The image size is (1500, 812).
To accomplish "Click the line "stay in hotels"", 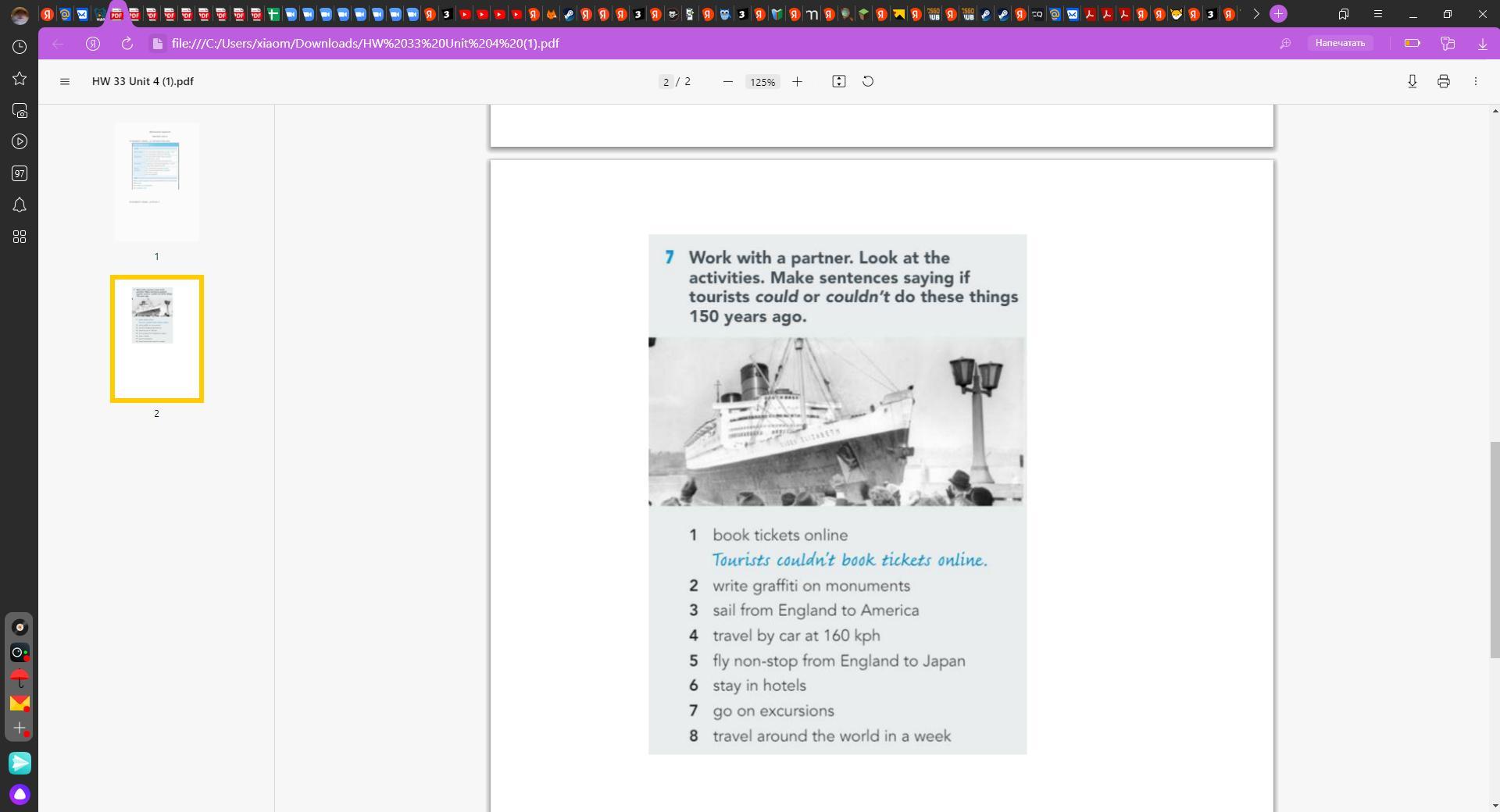I will click(759, 686).
